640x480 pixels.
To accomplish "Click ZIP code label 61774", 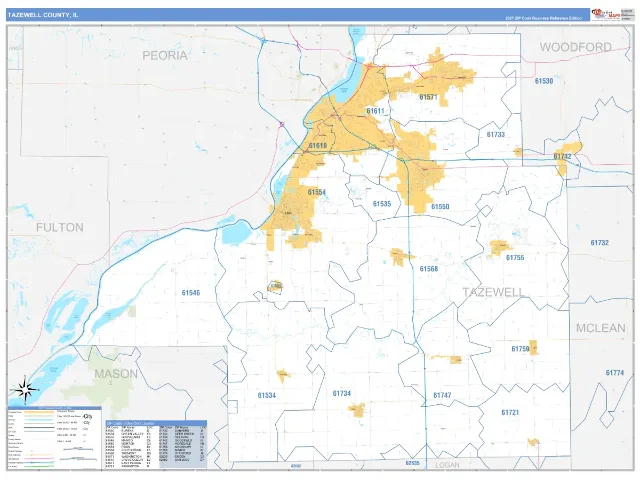I will (614, 373).
